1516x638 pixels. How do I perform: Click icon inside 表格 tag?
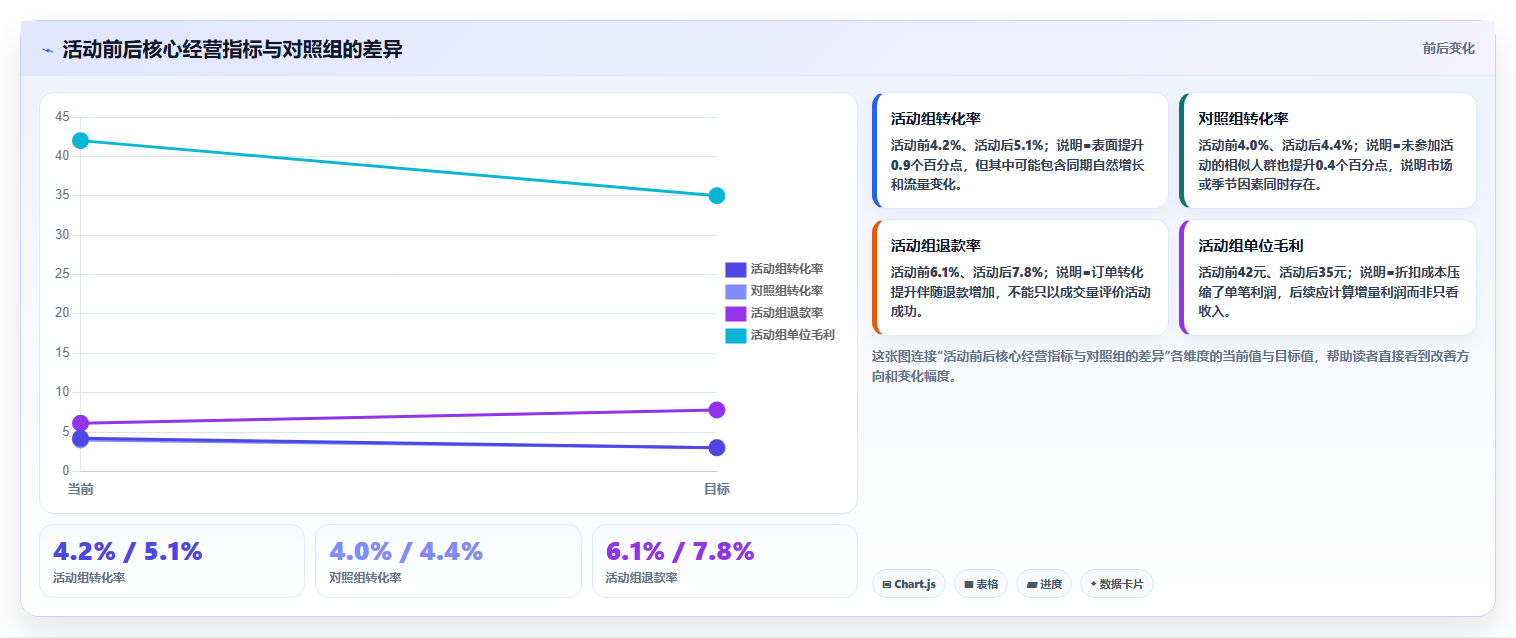point(968,585)
